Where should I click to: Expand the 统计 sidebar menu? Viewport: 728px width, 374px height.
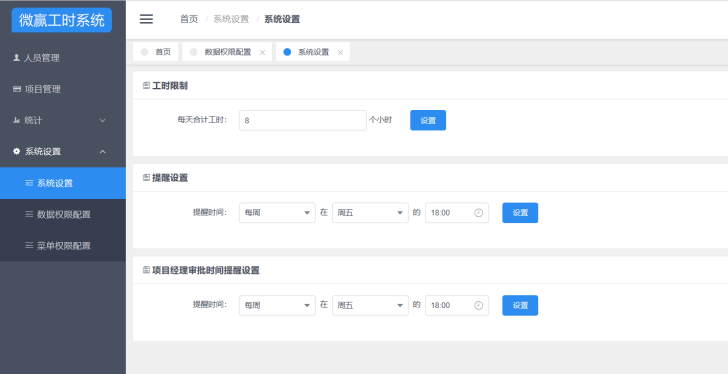(63, 120)
